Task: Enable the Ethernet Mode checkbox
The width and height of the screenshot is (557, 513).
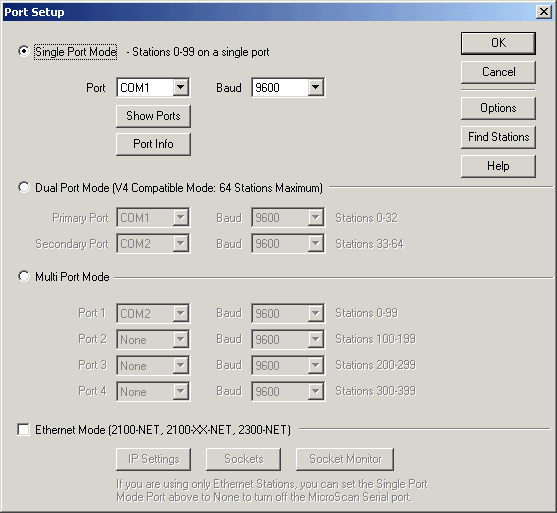Action: (23, 429)
